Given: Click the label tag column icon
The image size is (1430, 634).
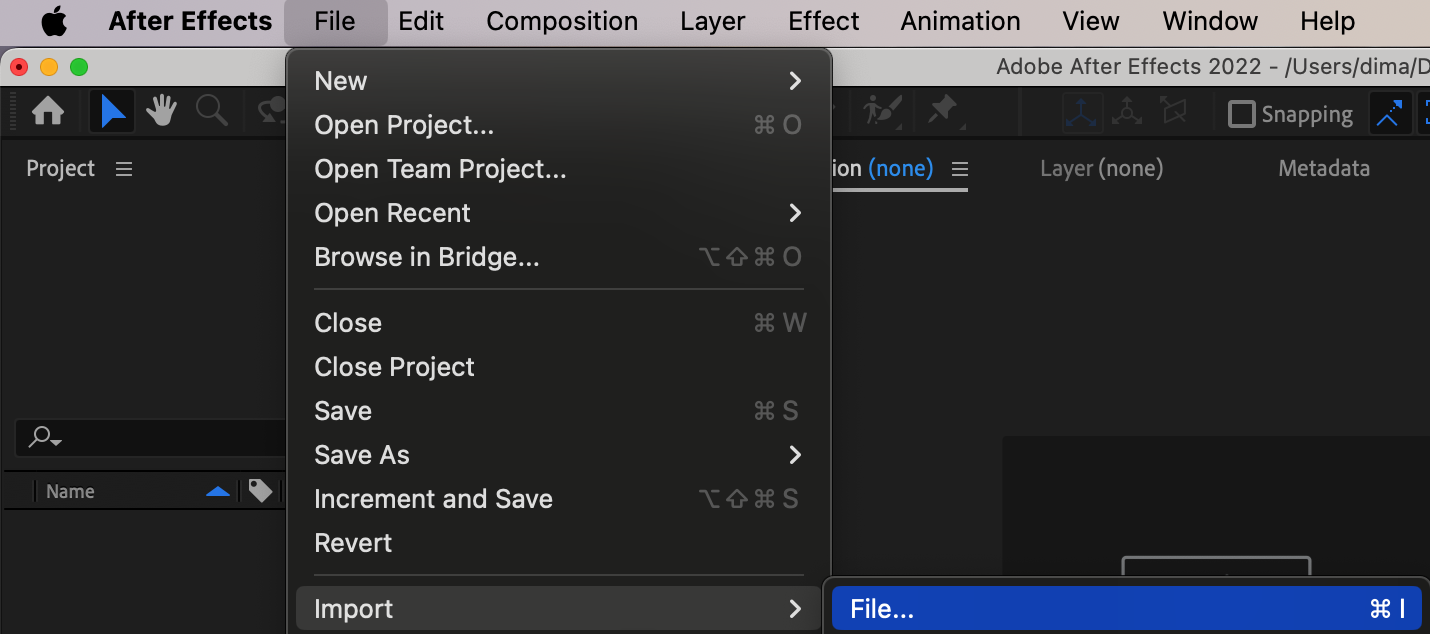Looking at the screenshot, I should [x=260, y=491].
